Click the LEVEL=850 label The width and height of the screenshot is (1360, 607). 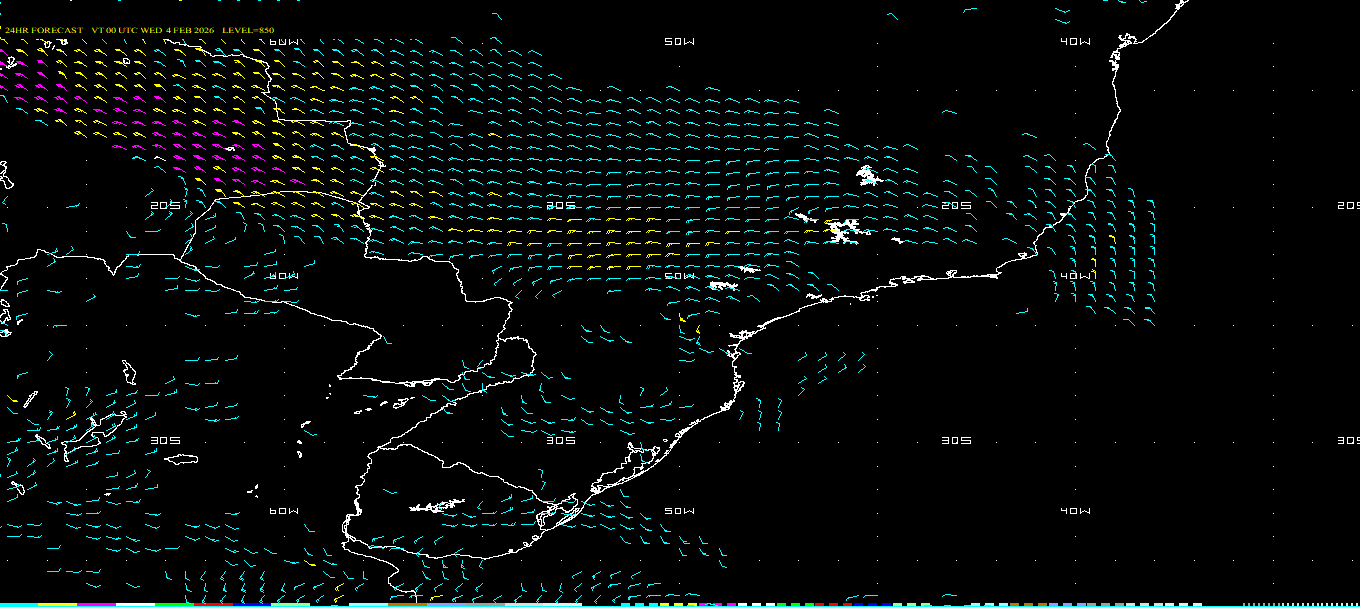[x=248, y=31]
